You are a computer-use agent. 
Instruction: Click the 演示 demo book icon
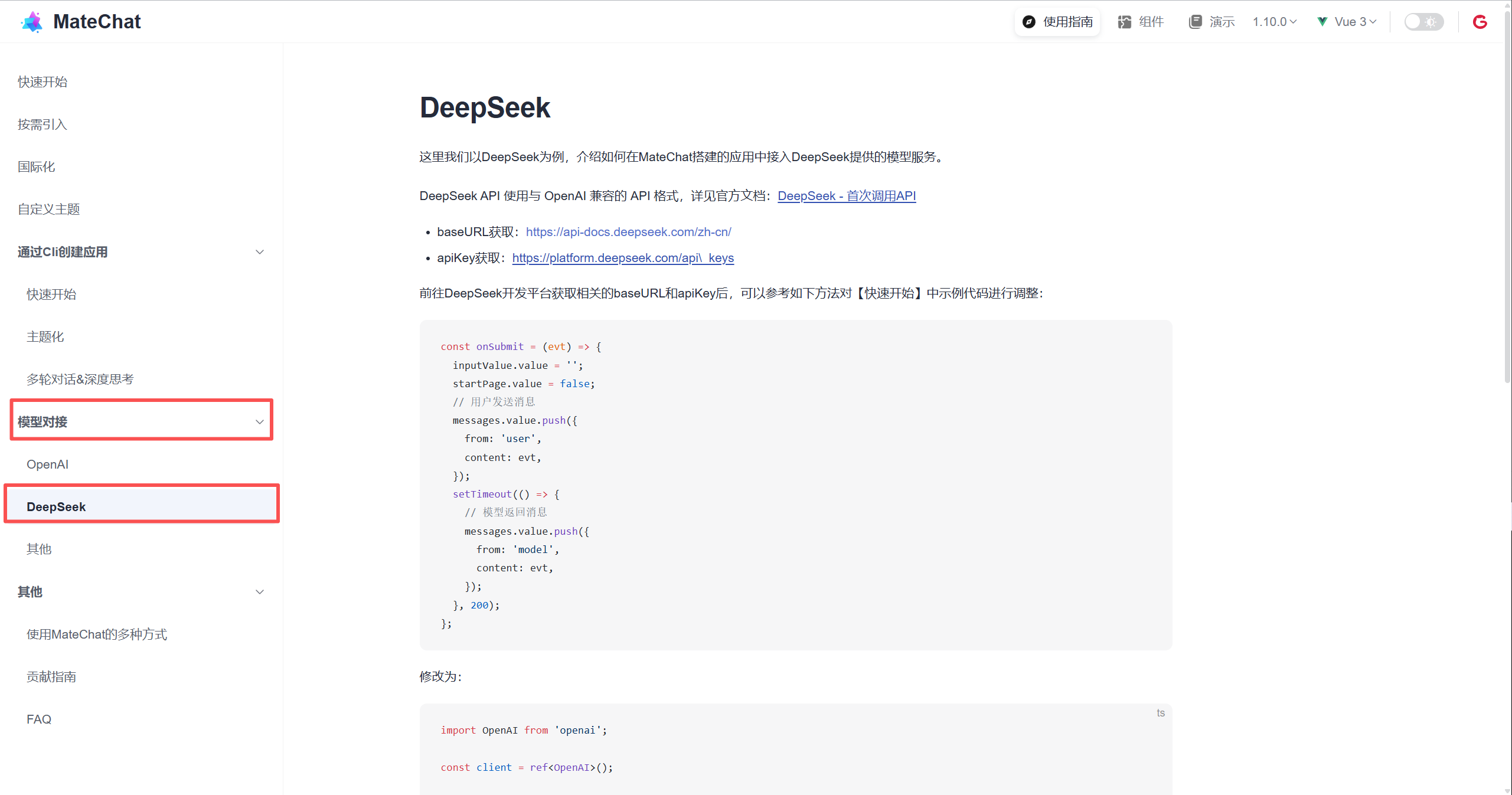[1195, 22]
